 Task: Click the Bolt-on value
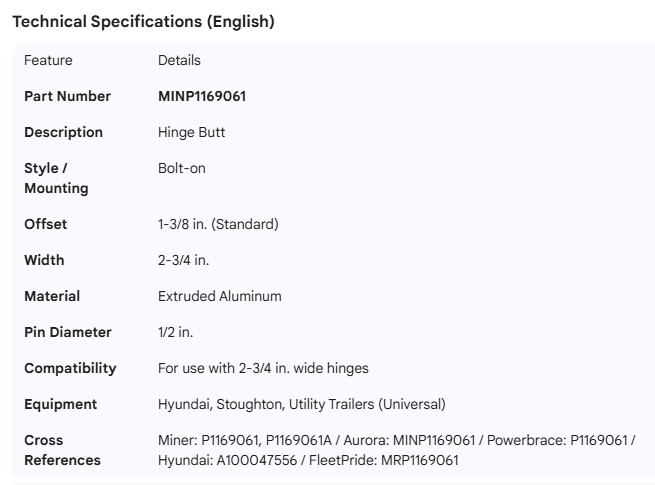(181, 168)
